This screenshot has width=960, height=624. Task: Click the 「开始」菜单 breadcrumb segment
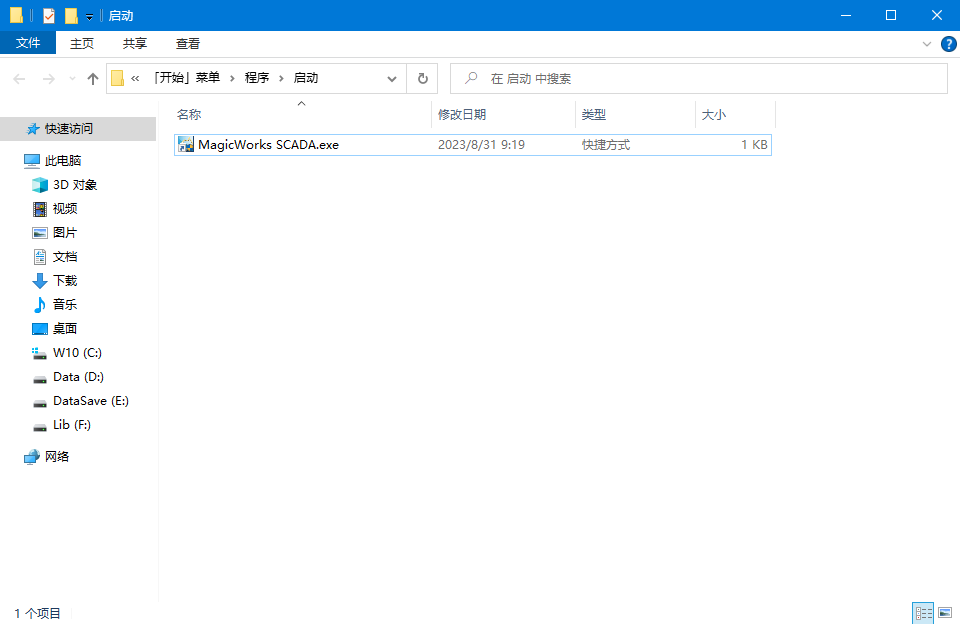click(x=186, y=78)
